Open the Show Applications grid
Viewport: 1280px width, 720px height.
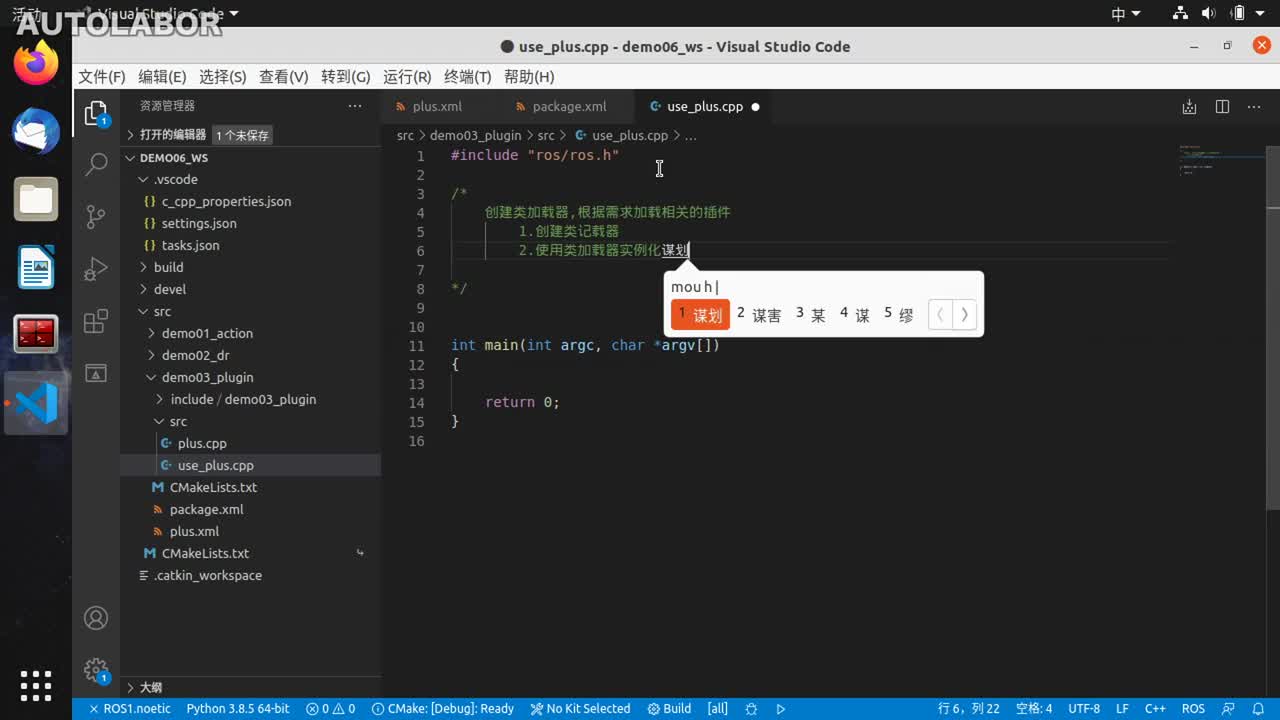click(x=36, y=686)
